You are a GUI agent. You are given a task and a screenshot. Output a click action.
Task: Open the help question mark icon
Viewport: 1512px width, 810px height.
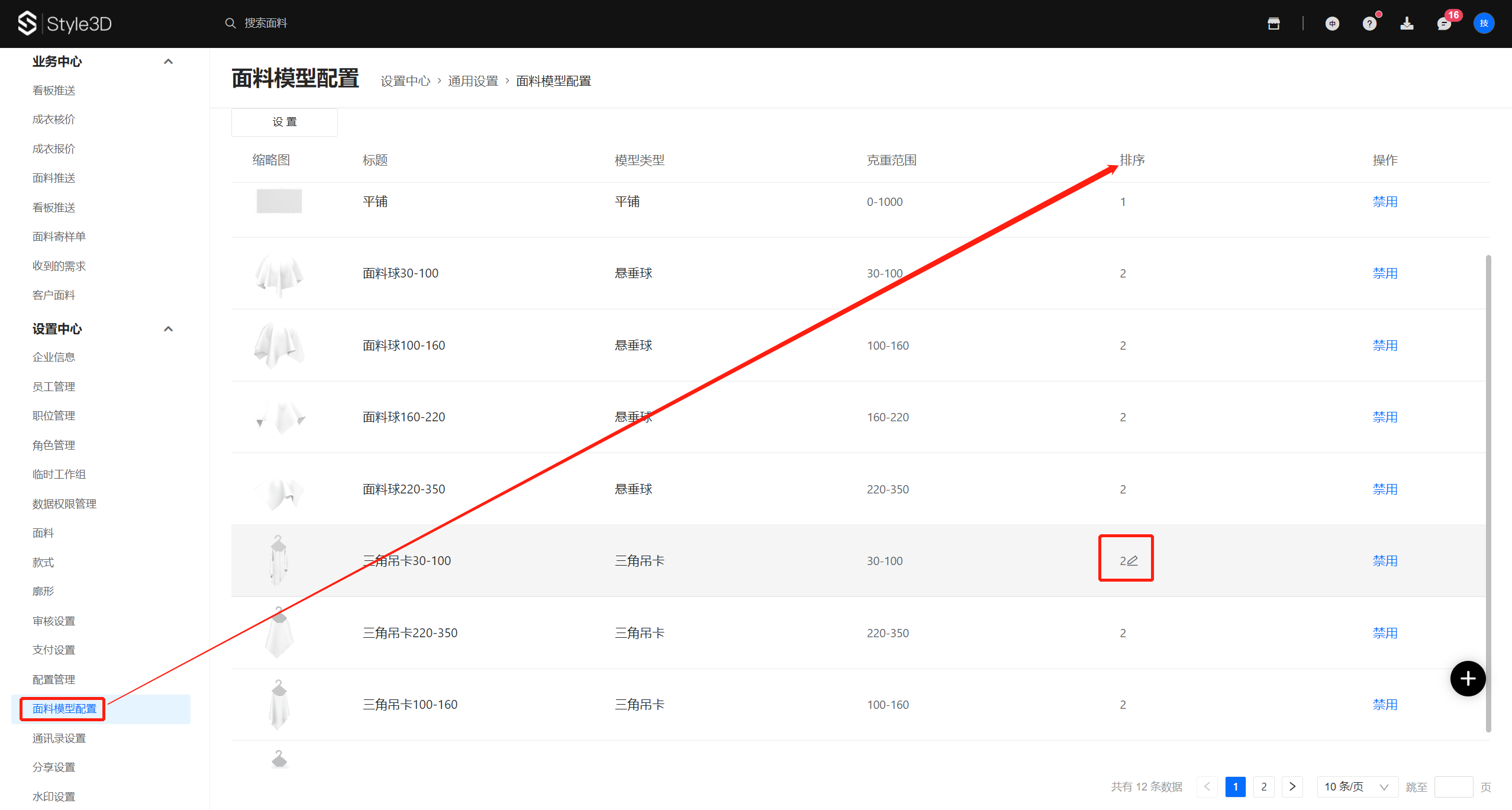click(x=1369, y=24)
